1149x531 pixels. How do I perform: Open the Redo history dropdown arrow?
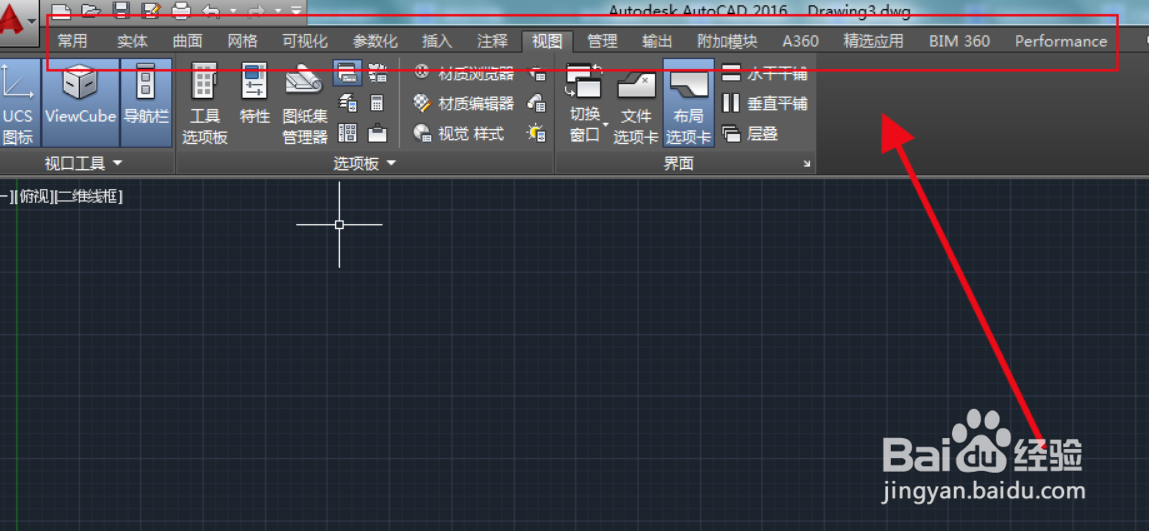click(x=278, y=11)
